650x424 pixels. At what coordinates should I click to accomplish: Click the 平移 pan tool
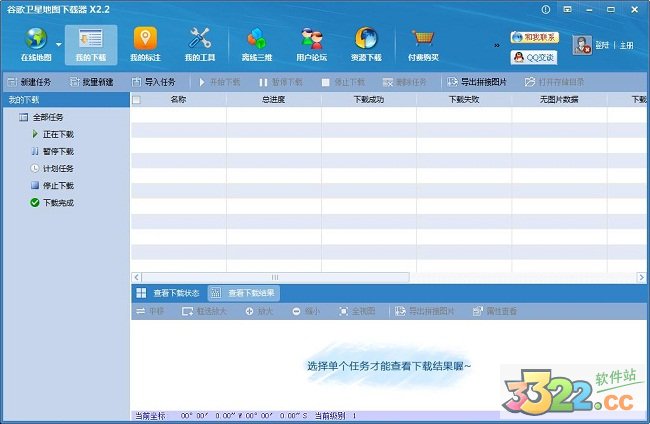(x=150, y=311)
